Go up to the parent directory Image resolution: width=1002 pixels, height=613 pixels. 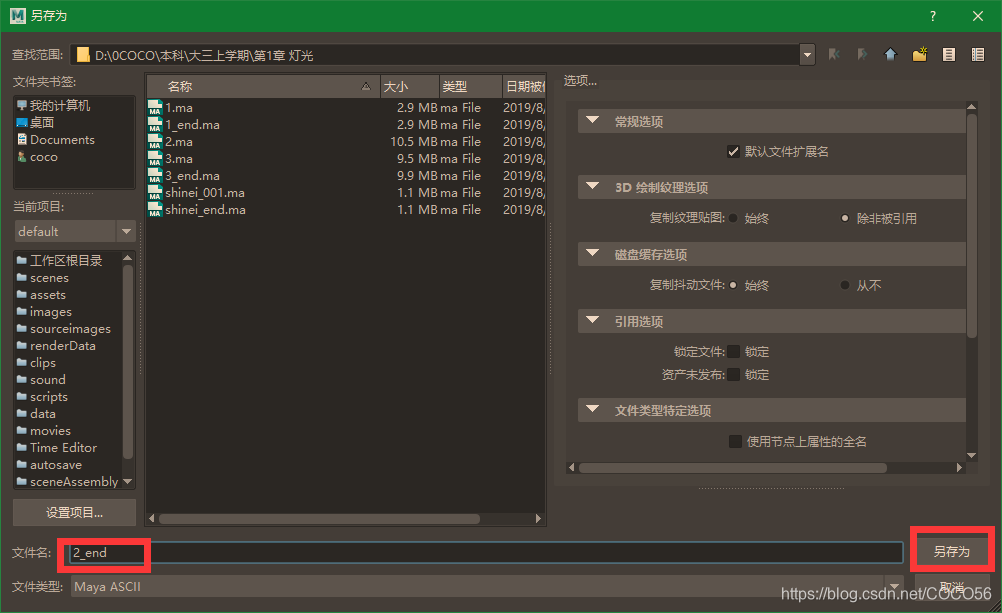click(890, 55)
